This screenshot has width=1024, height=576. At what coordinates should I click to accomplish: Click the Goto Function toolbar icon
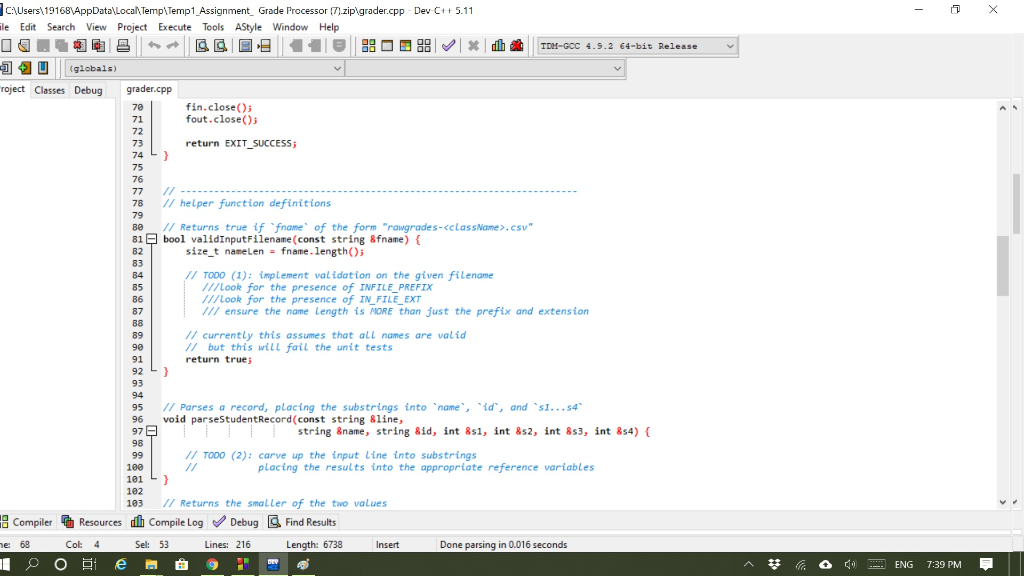246,46
